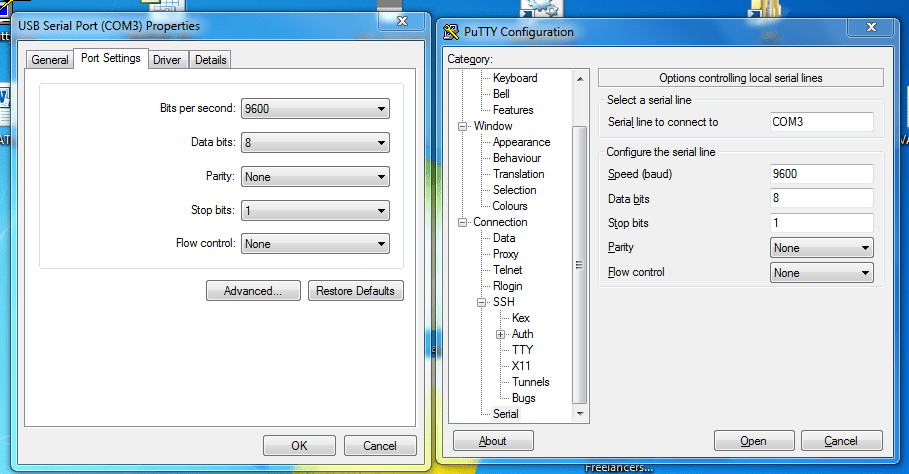The width and height of the screenshot is (909, 474).
Task: Select Bugs in category tree
Action: 523,398
